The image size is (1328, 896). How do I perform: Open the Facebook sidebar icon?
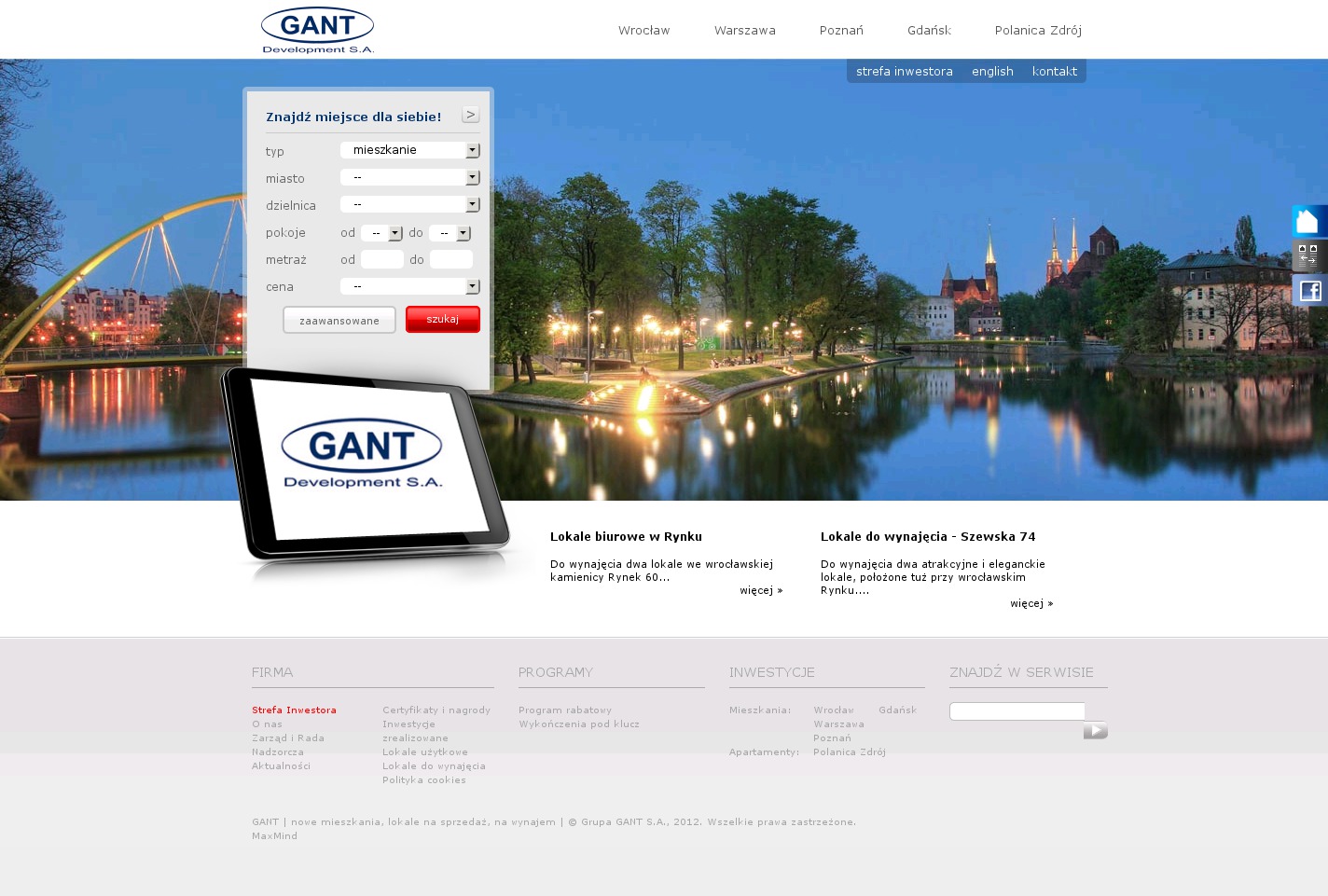tap(1309, 291)
